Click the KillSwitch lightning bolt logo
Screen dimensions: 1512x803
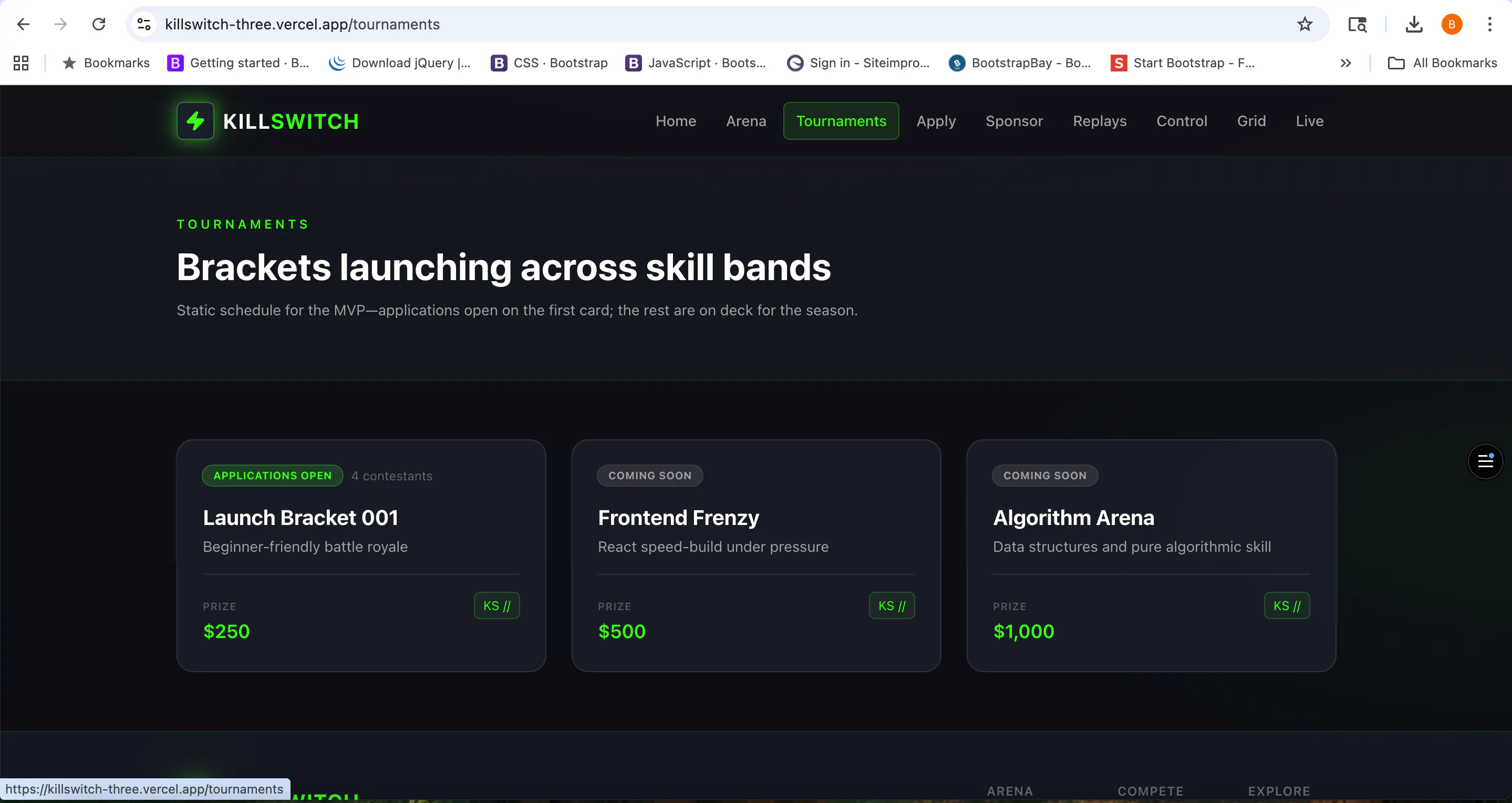tap(195, 121)
